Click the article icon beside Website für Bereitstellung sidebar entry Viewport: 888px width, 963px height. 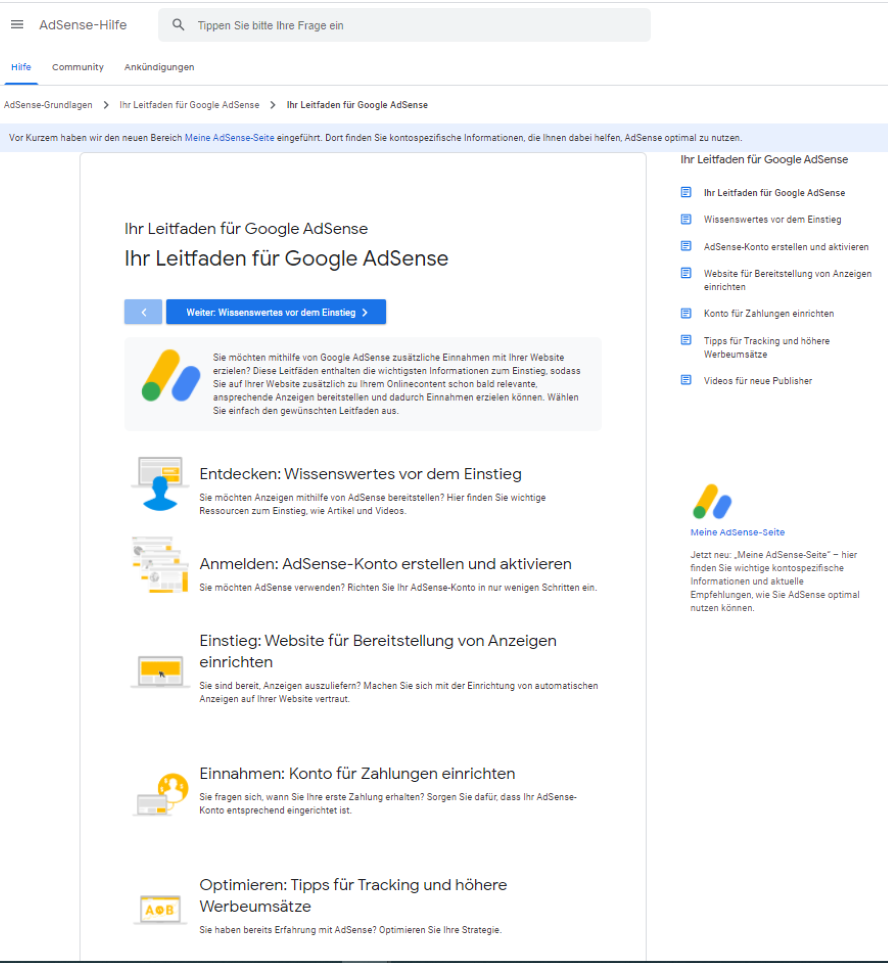686,273
